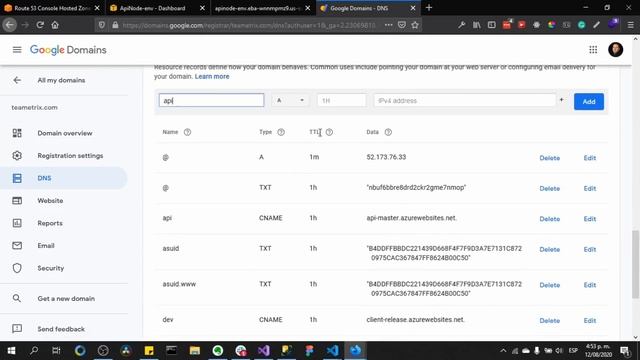The width and height of the screenshot is (640, 360).
Task: Click the IPv4 address input field
Action: tap(464, 100)
